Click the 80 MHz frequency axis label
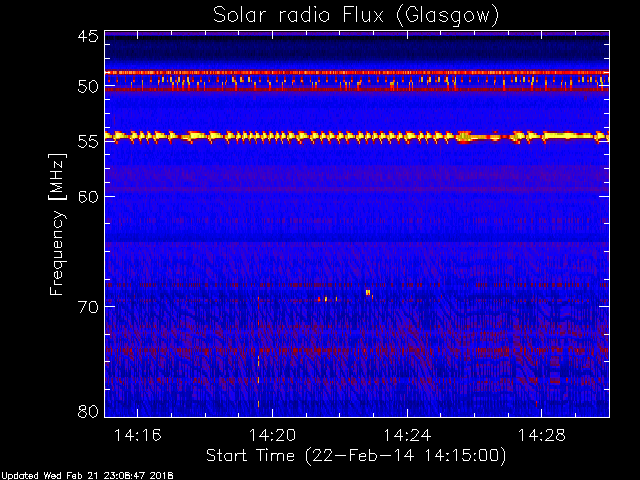The image size is (640, 480). pos(89,411)
